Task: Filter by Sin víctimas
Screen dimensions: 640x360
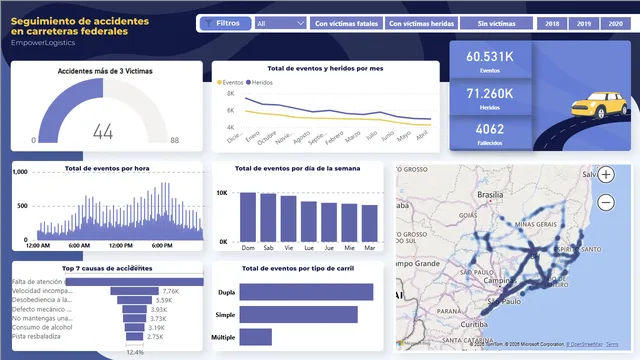Action: [x=496, y=23]
